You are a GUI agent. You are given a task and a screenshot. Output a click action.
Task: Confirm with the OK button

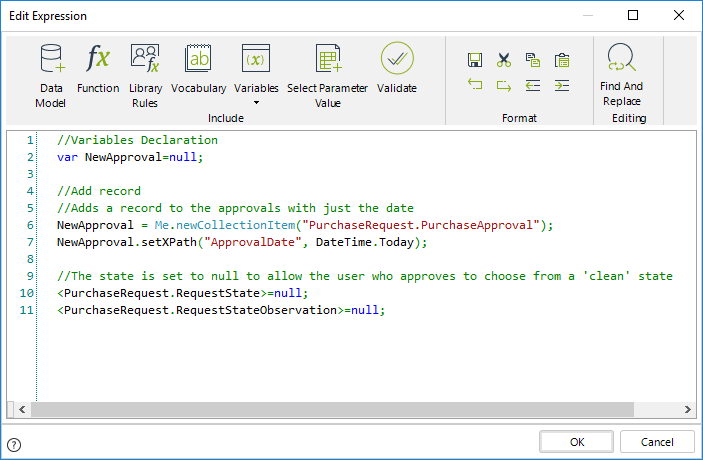point(577,442)
